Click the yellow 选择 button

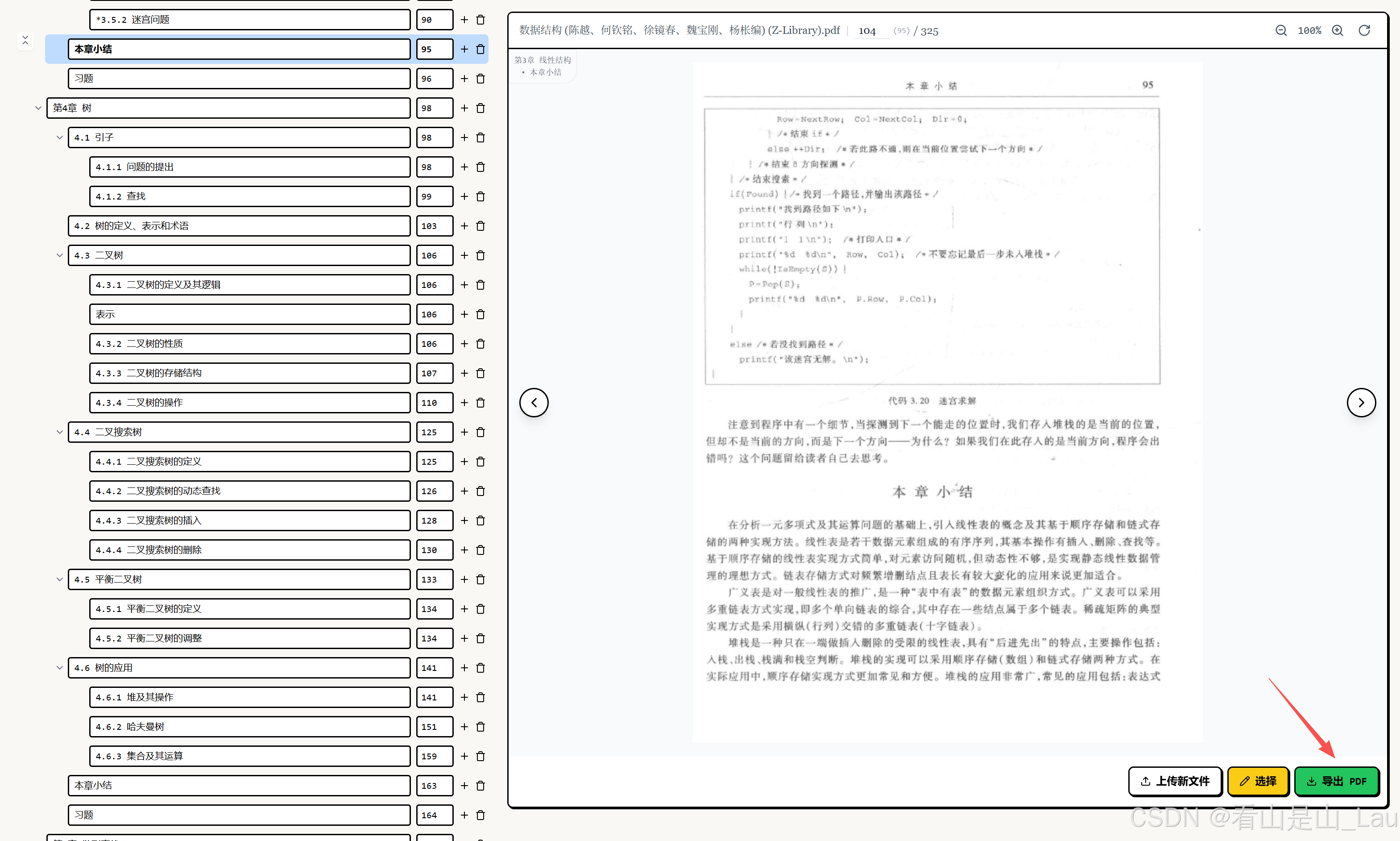point(1258,781)
